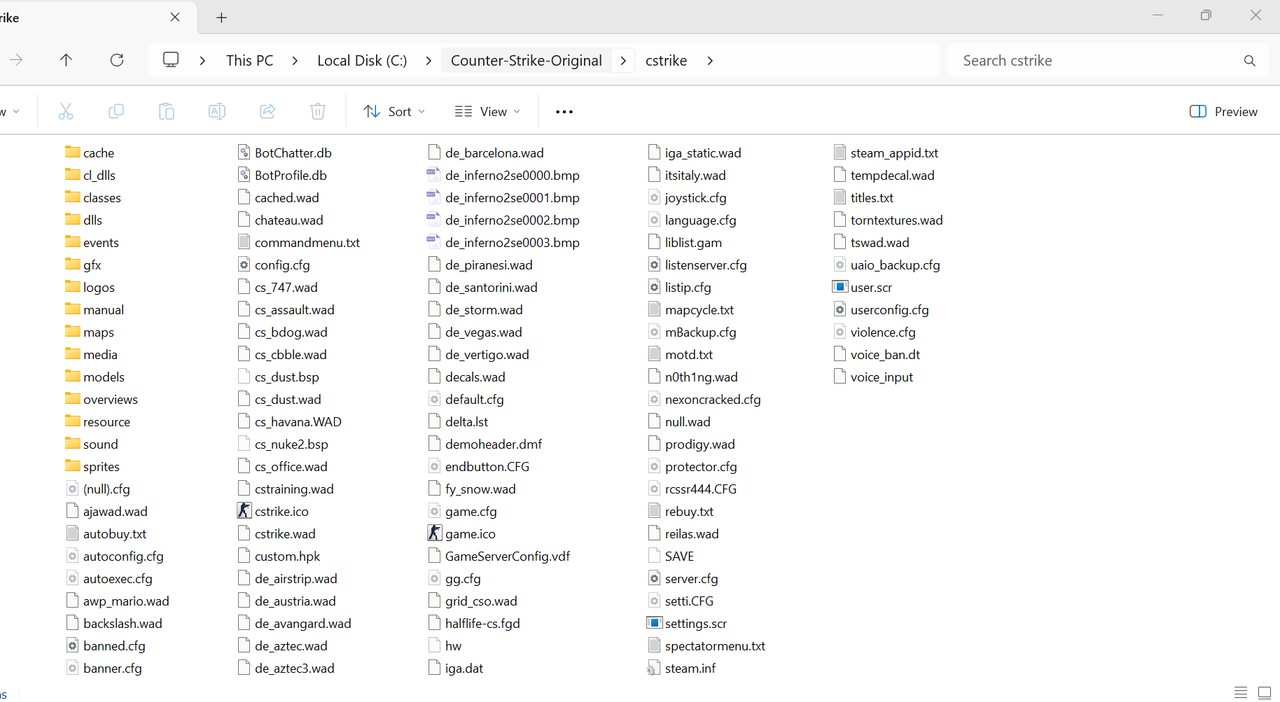Expand chevron after Counter-Strike-Original breadcrumb

pos(623,60)
